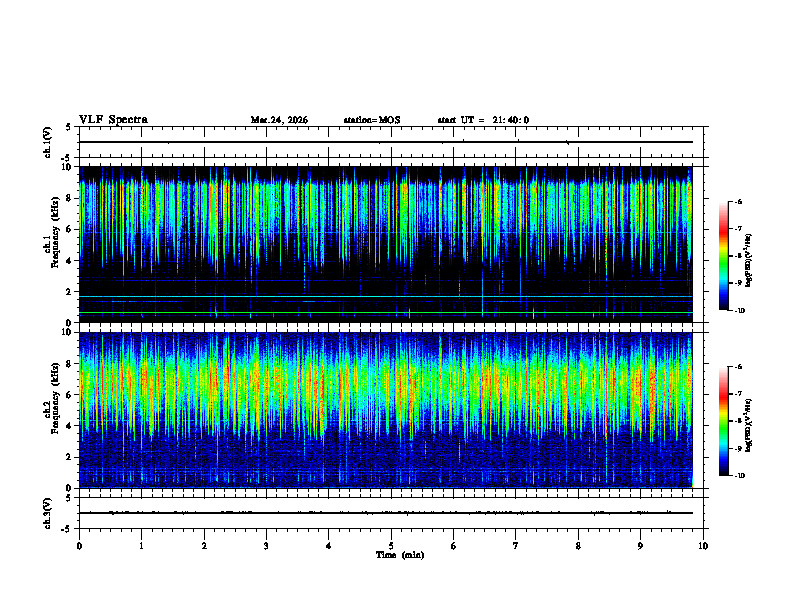Click the ch.1 voltage waveform trace

pyautogui.click(x=385, y=142)
